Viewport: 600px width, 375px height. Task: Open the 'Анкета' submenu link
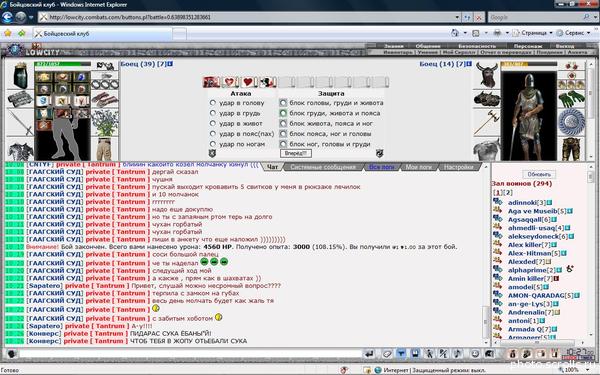577,52
